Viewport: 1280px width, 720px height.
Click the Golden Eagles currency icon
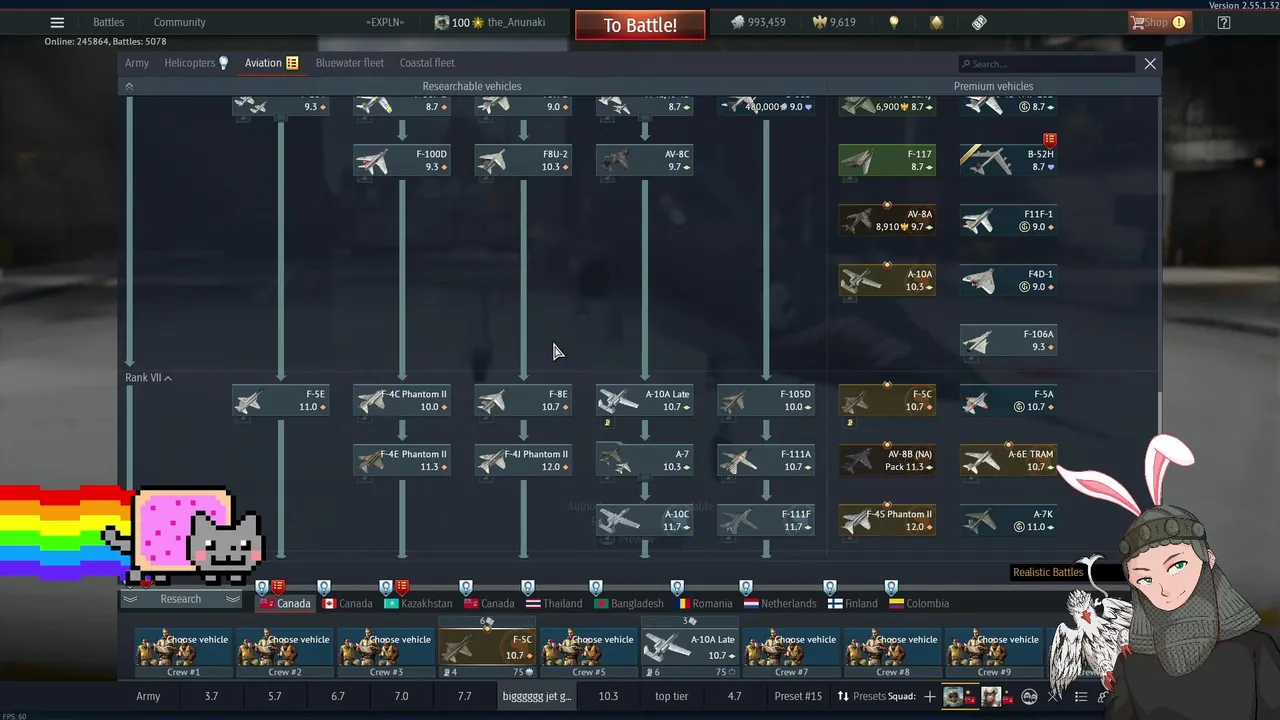pos(820,22)
